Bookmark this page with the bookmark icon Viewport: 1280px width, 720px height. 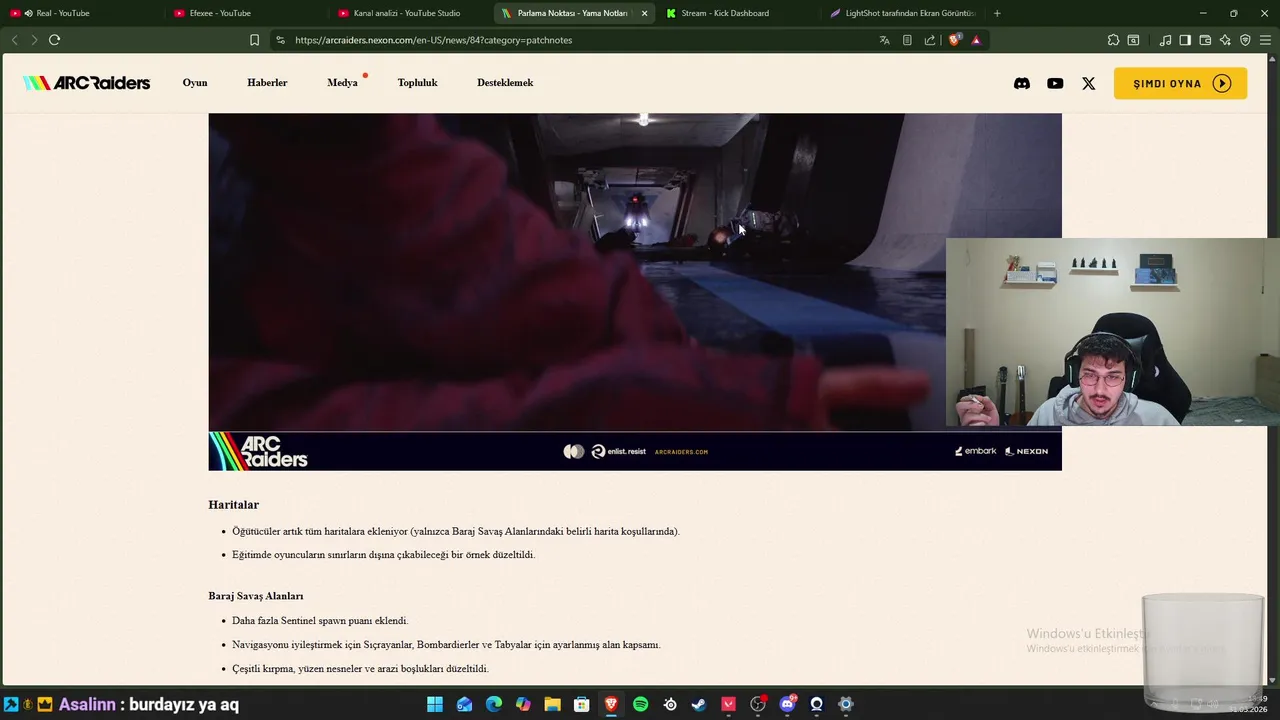pos(254,40)
